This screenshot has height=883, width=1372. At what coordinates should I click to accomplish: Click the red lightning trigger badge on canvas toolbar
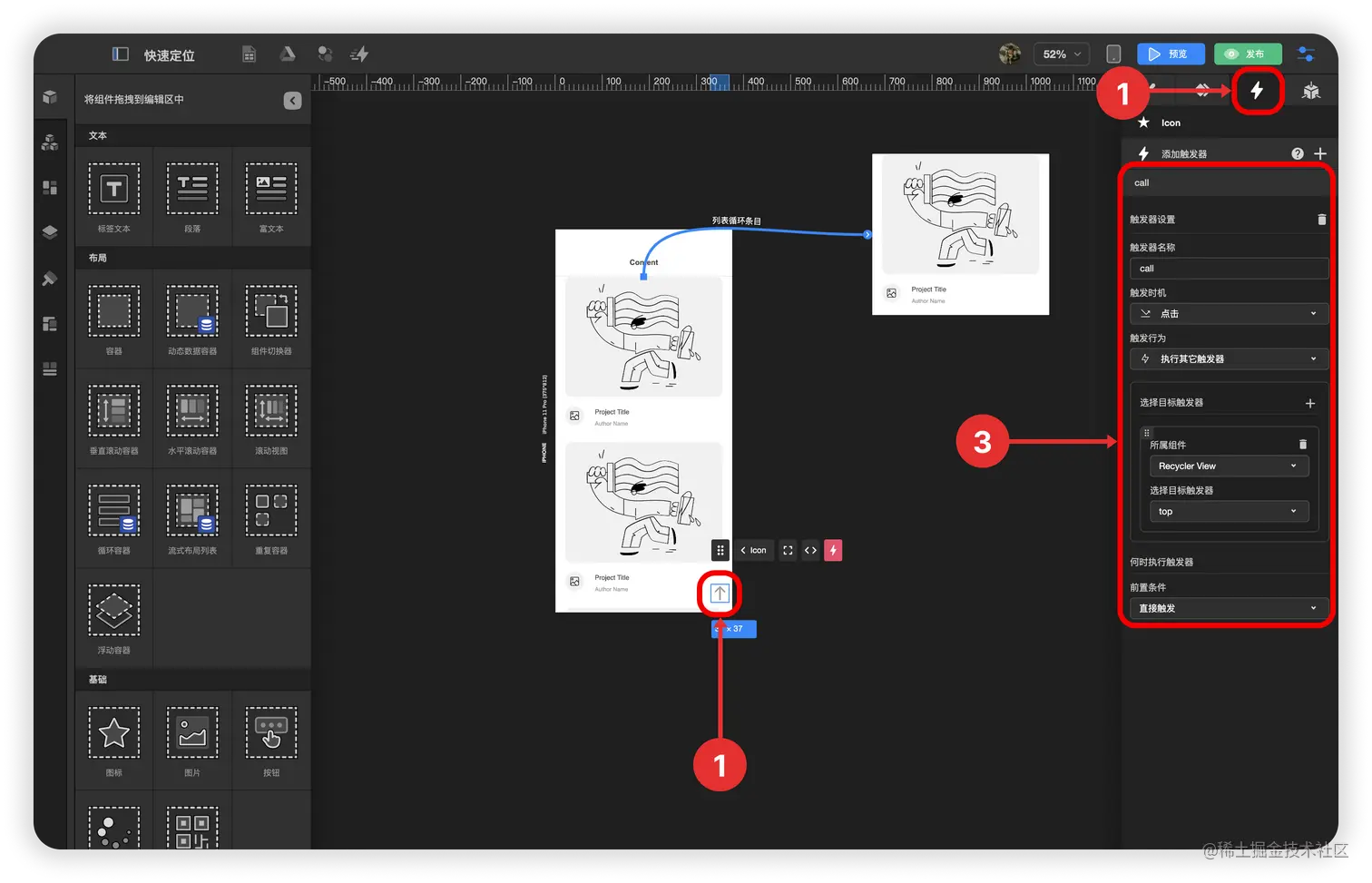click(833, 550)
